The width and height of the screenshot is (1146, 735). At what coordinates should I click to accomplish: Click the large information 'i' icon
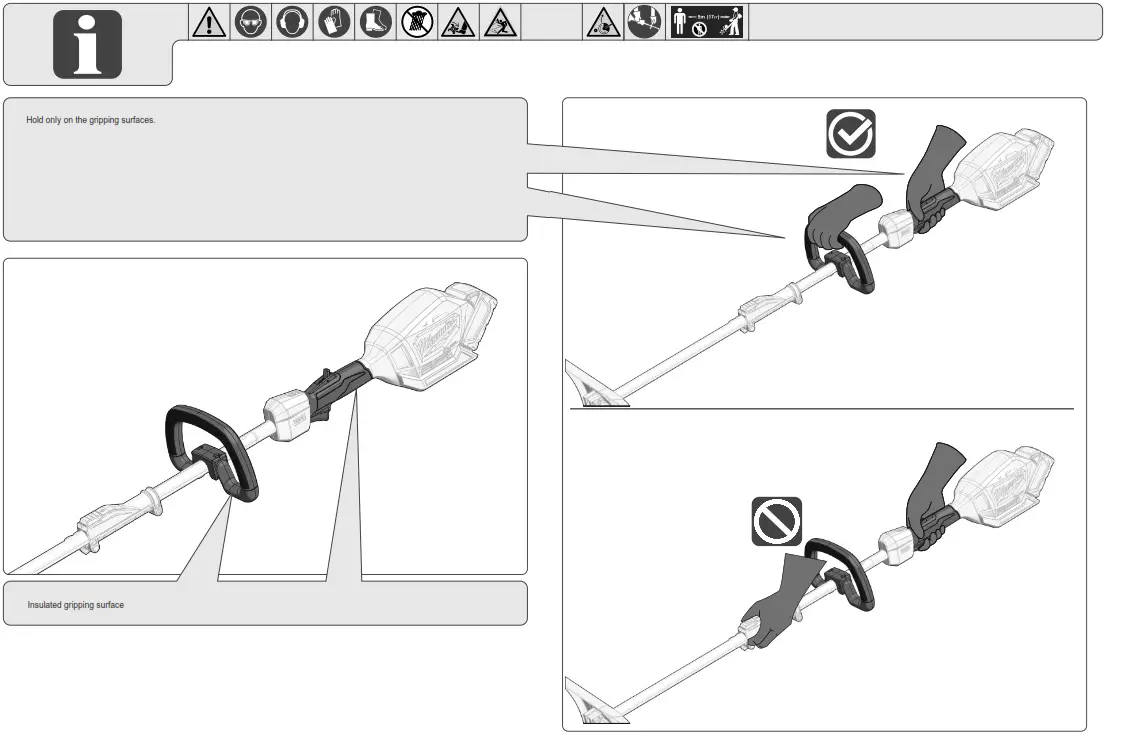[87, 45]
